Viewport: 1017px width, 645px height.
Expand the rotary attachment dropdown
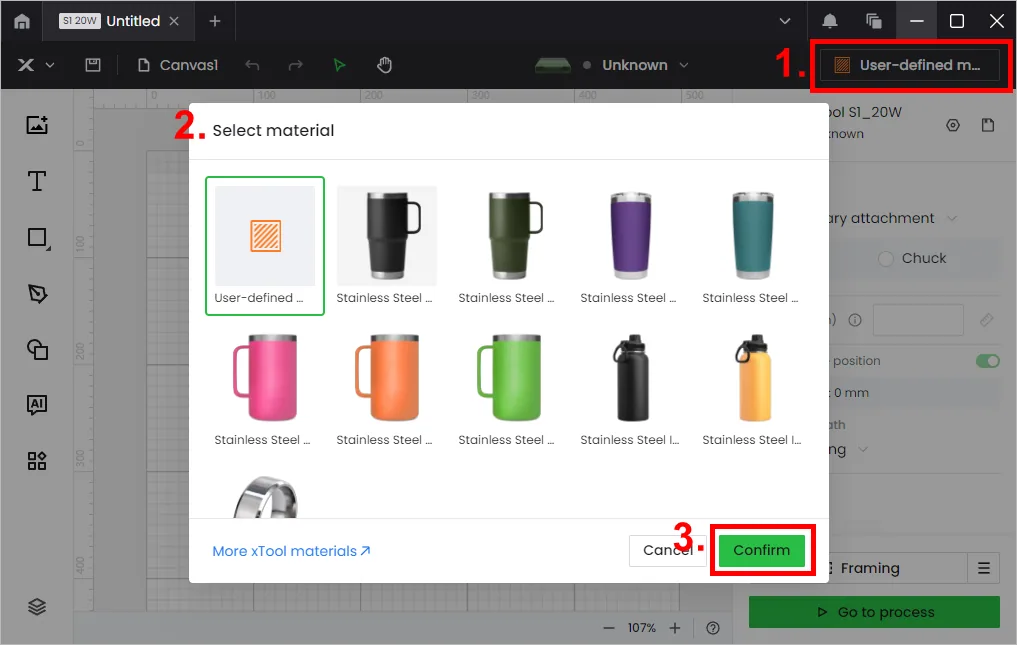click(x=951, y=219)
